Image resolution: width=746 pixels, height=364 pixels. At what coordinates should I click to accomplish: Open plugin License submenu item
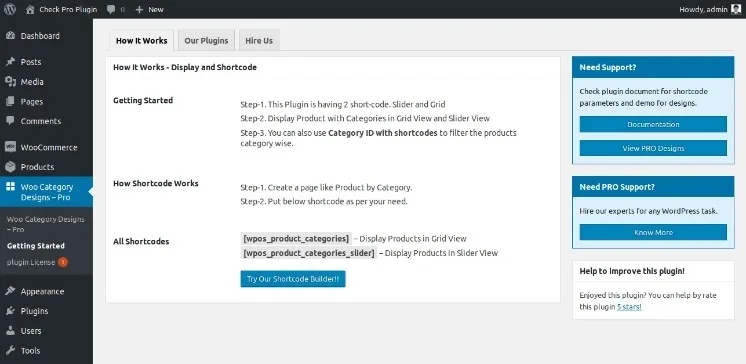31,262
